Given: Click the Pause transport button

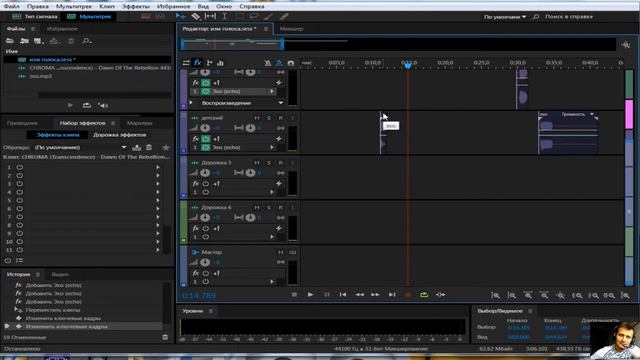Looking at the screenshot, I should [x=327, y=294].
